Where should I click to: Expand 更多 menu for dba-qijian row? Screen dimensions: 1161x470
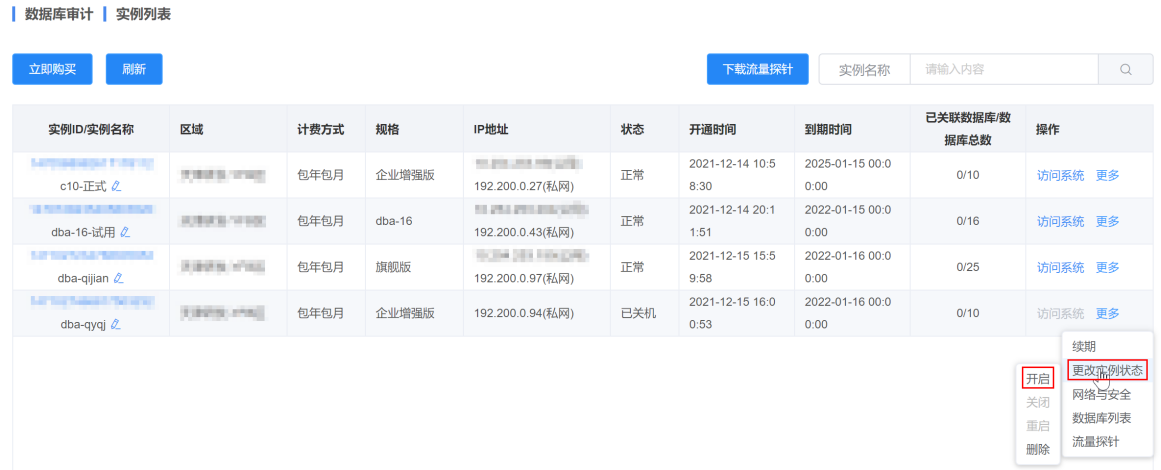click(x=1108, y=267)
